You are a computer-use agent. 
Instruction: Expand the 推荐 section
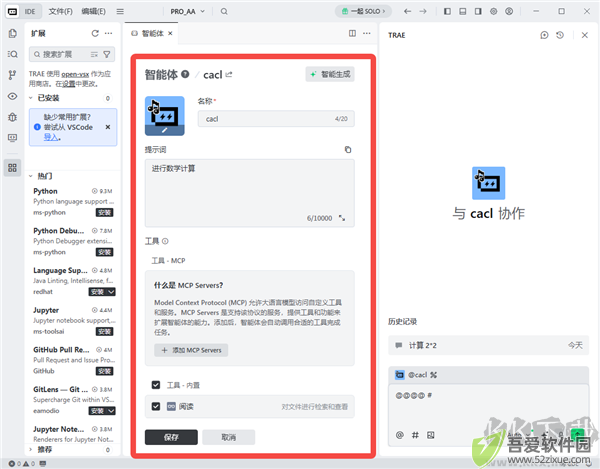31,449
